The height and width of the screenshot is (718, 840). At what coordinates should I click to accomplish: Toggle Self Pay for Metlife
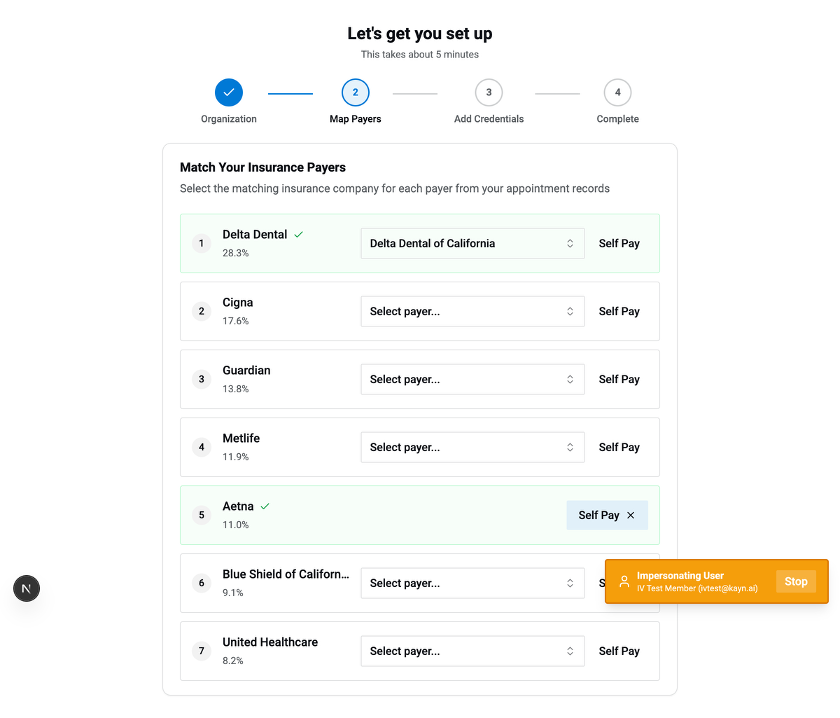click(x=619, y=447)
